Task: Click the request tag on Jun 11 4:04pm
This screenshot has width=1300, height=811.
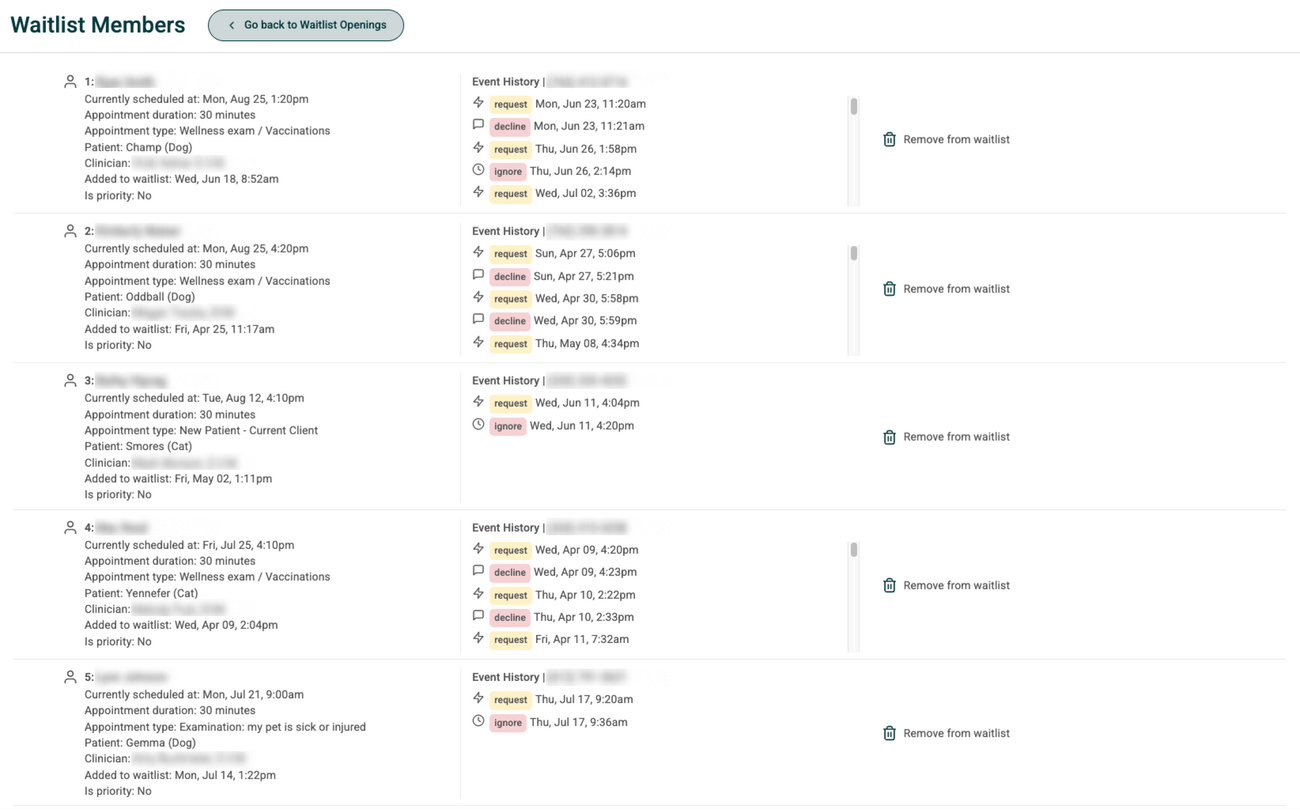Action: pos(510,404)
